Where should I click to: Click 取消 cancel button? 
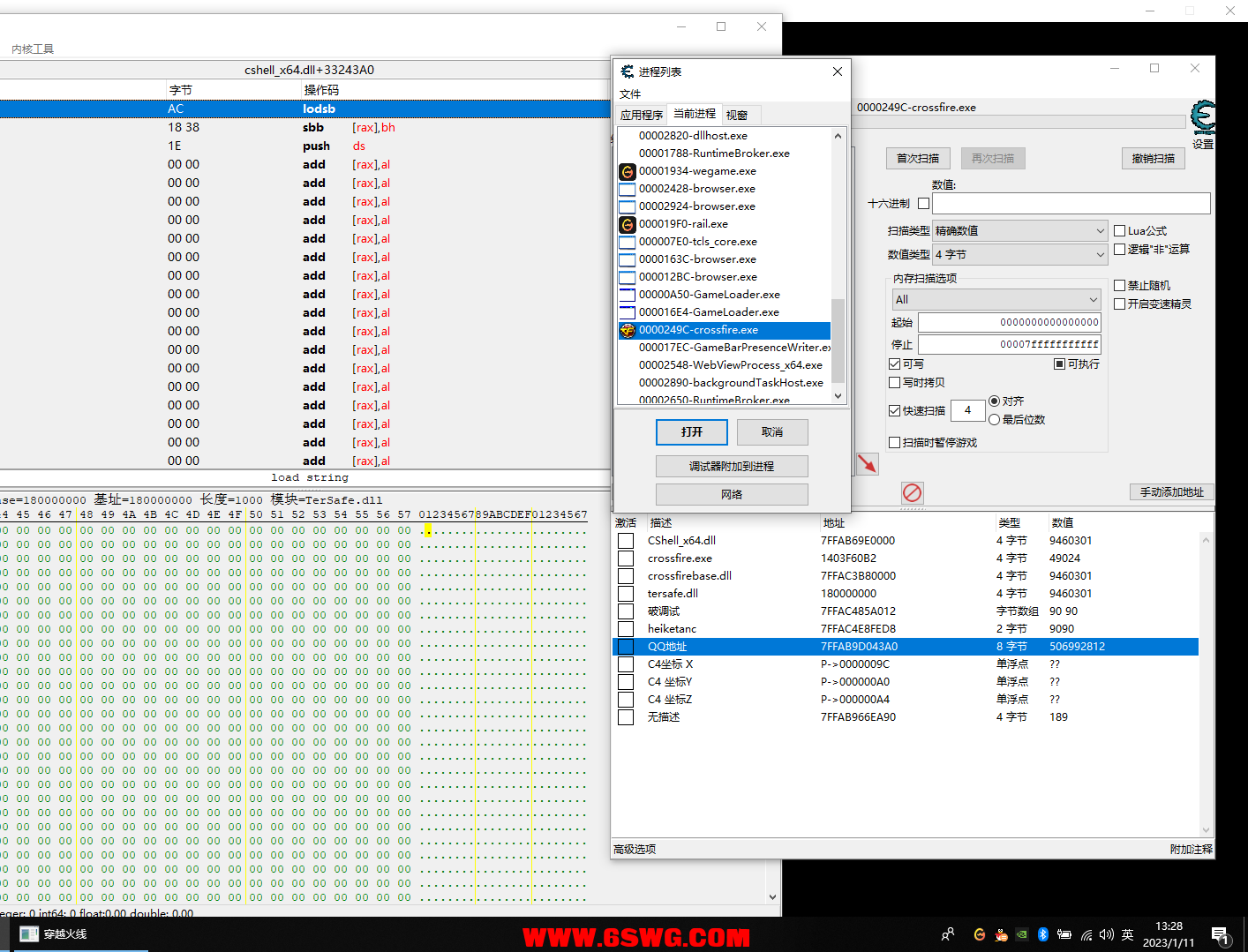tap(772, 432)
